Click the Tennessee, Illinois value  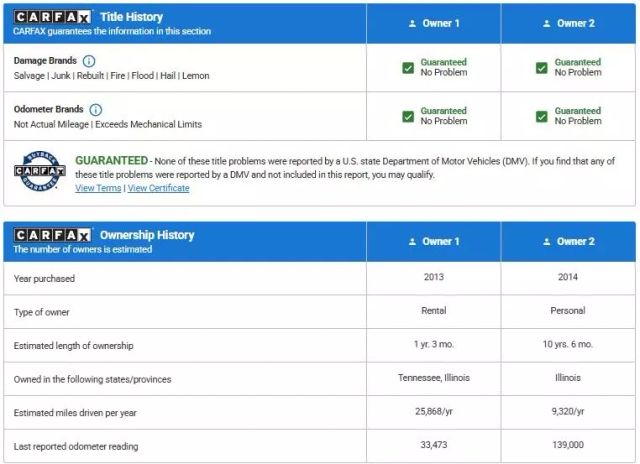coord(434,377)
